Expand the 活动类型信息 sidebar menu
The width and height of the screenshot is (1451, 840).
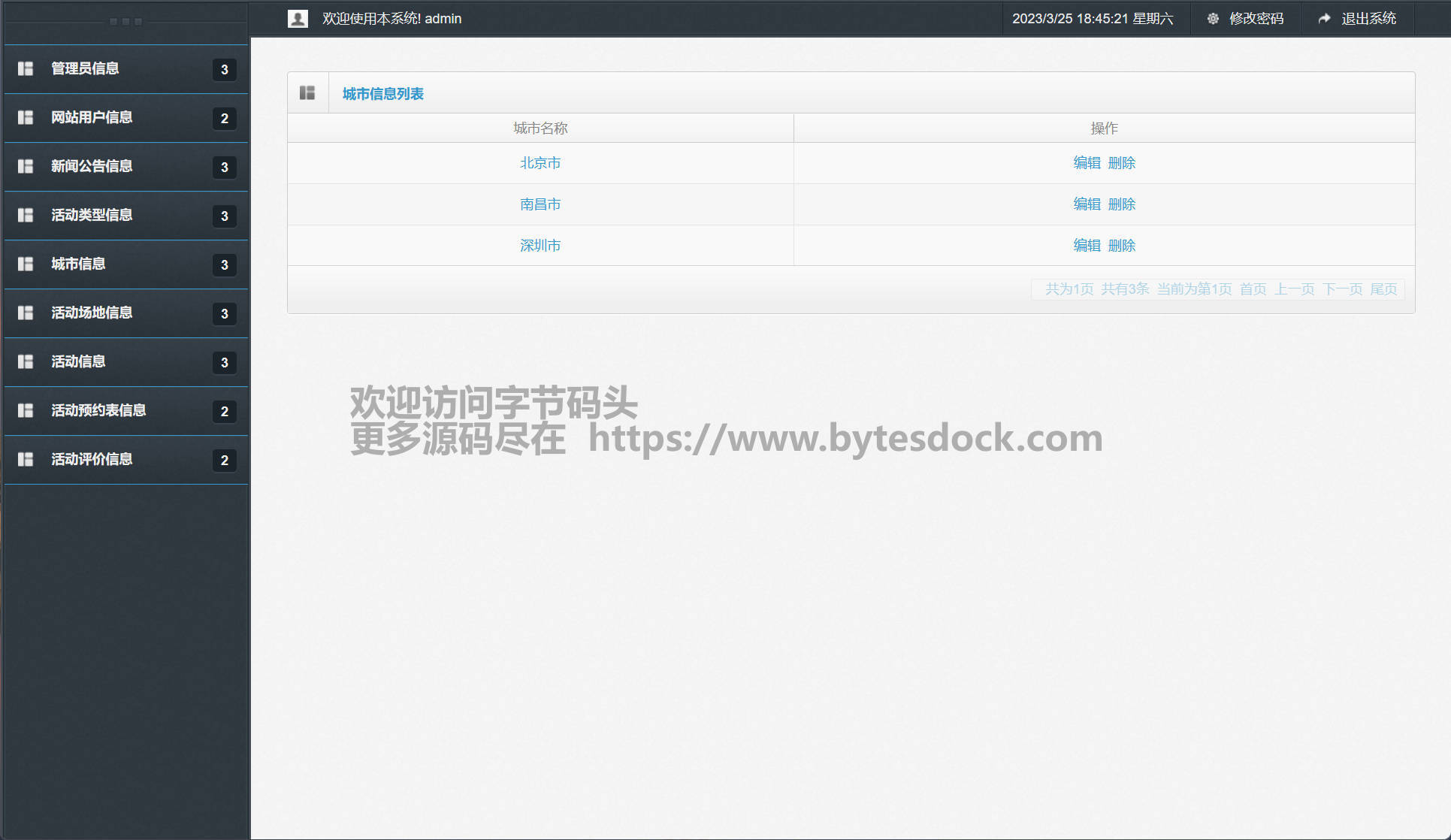point(92,215)
